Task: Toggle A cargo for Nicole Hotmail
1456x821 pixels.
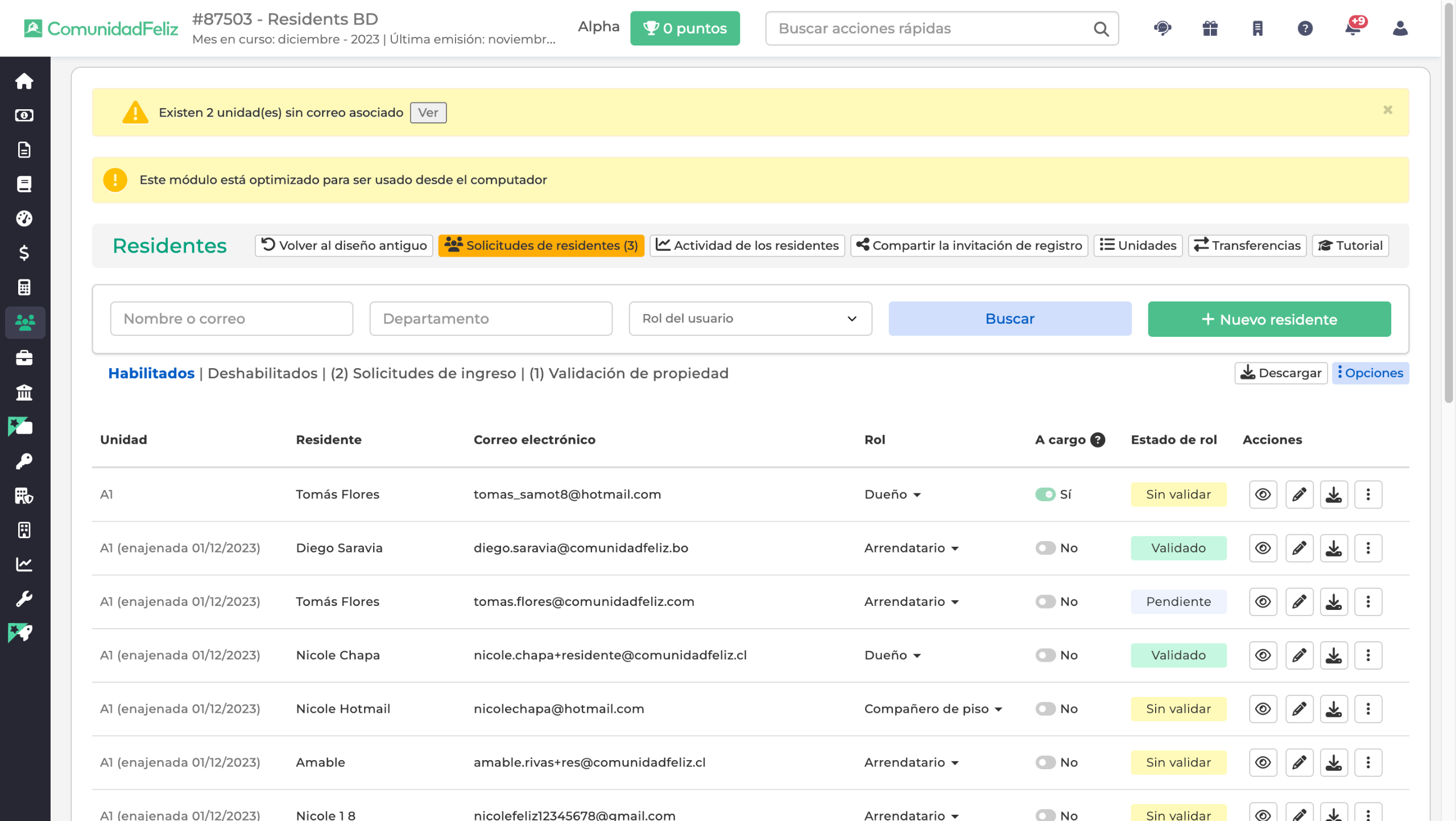Action: pos(1045,708)
